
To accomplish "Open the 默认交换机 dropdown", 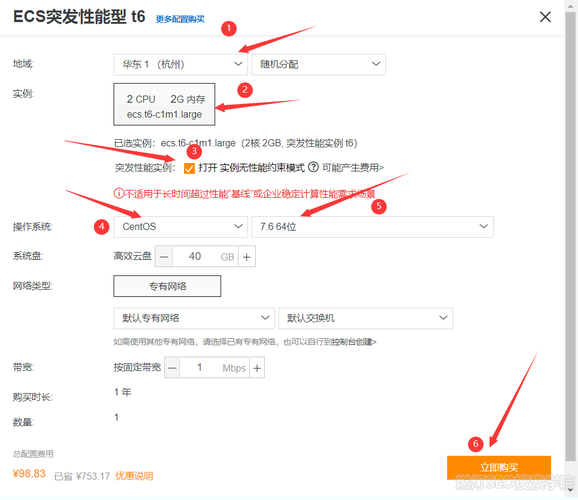I will tap(365, 318).
